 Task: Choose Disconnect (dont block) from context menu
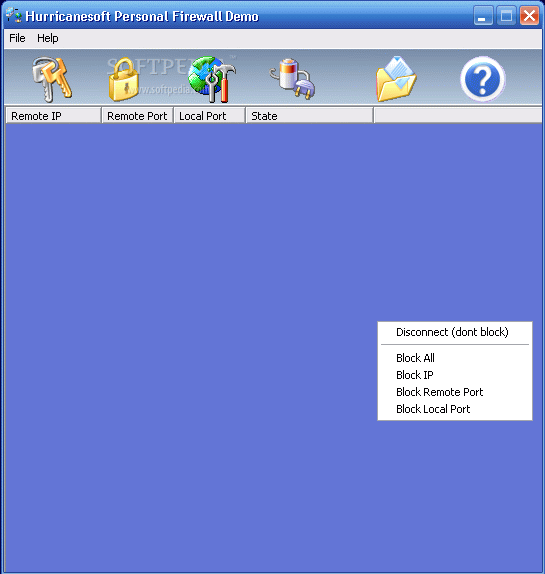(x=455, y=332)
